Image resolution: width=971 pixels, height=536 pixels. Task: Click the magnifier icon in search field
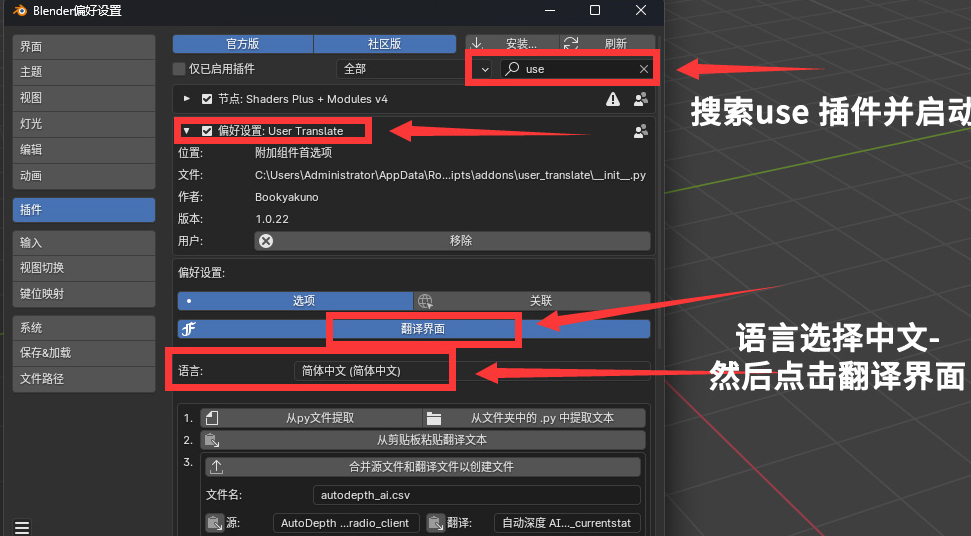click(x=512, y=69)
